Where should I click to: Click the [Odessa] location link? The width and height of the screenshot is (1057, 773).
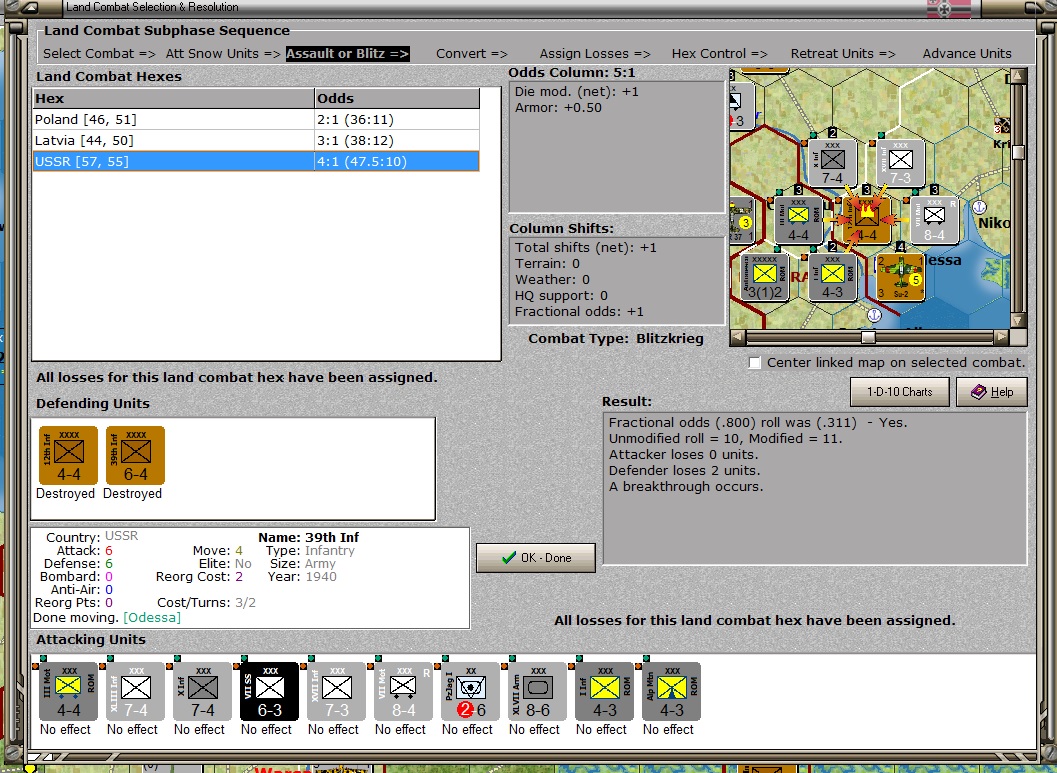coord(152,618)
